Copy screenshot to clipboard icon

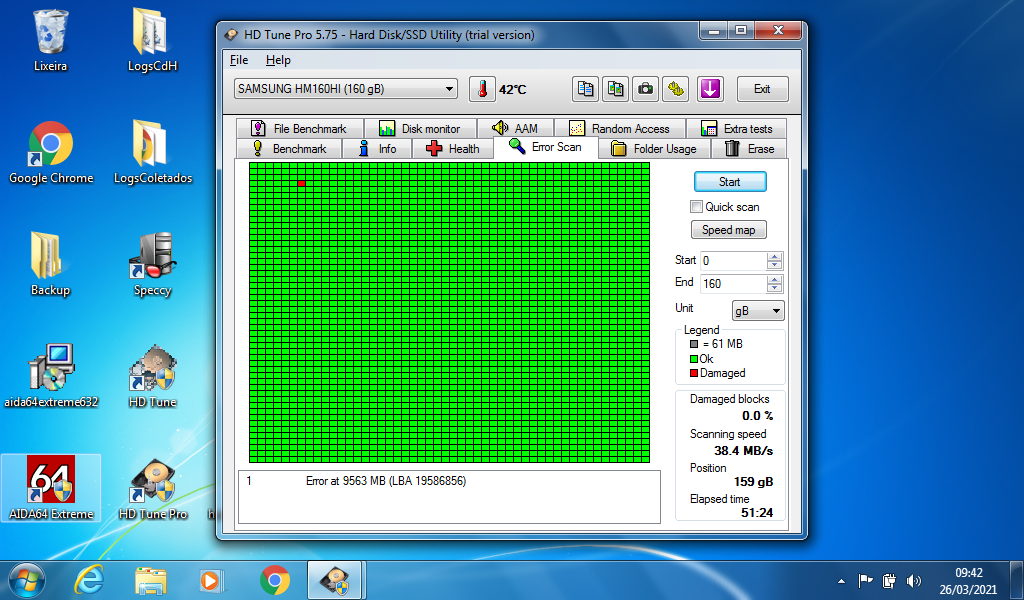[x=615, y=89]
